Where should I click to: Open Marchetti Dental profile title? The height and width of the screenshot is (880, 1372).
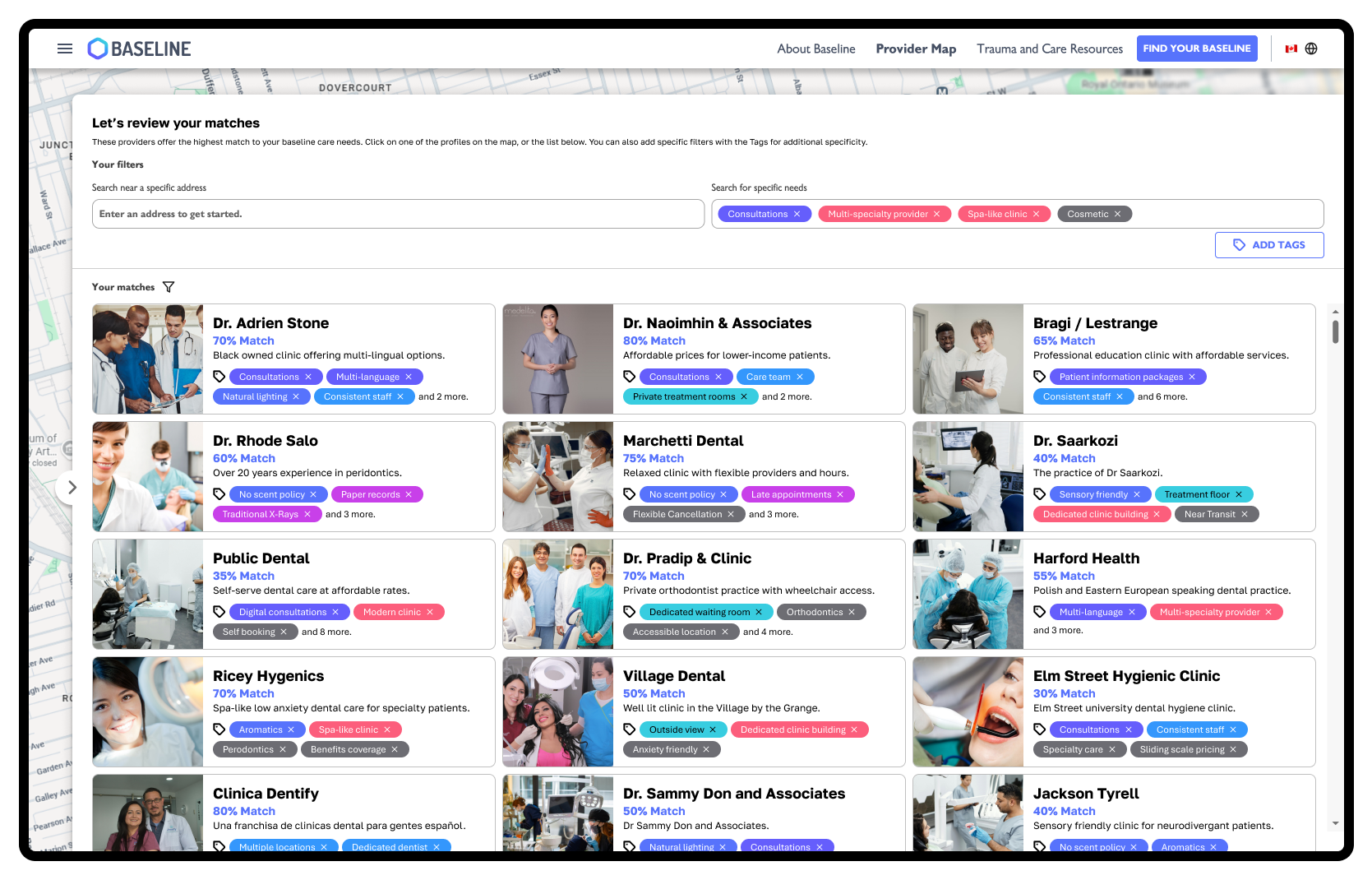683,441
